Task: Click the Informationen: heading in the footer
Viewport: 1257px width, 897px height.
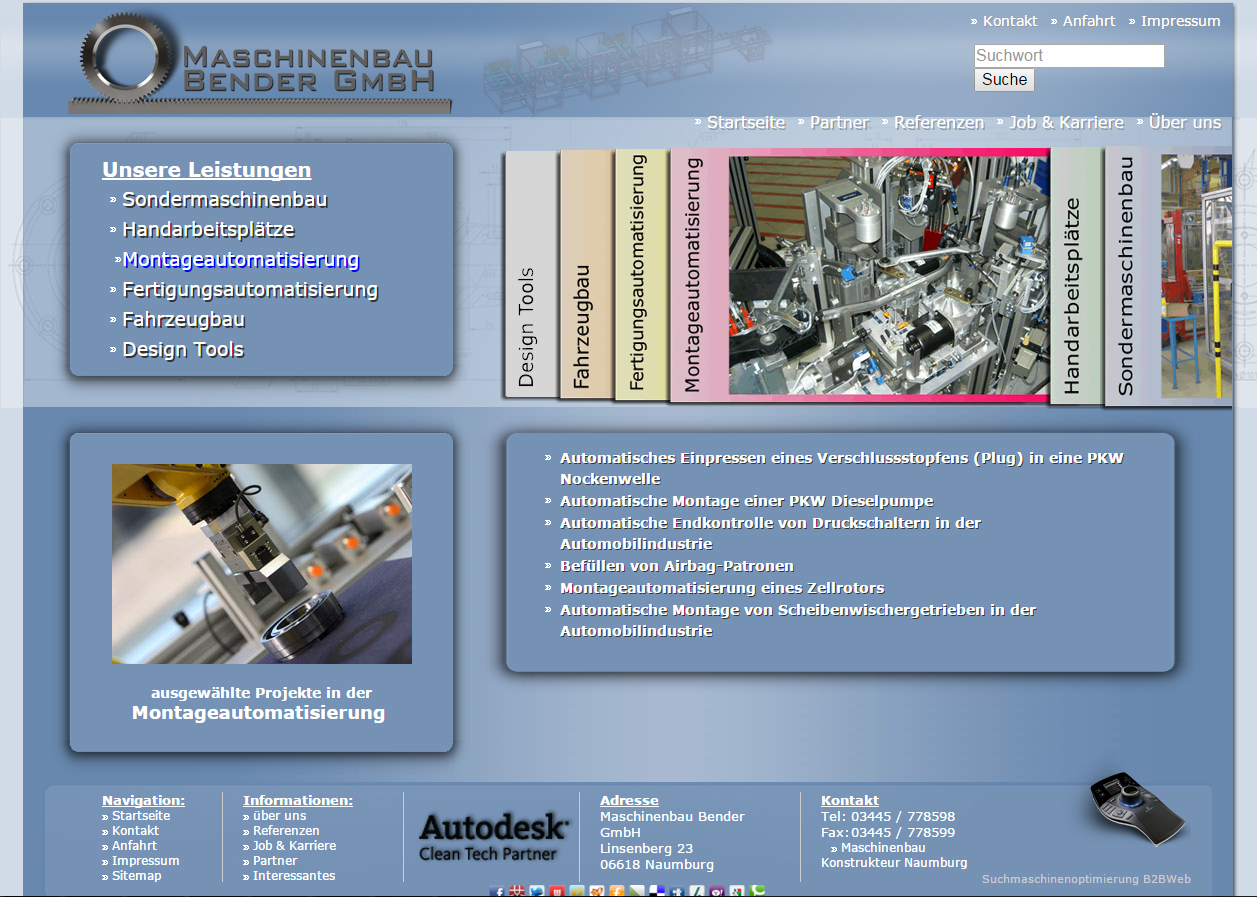Action: pyautogui.click(x=298, y=800)
